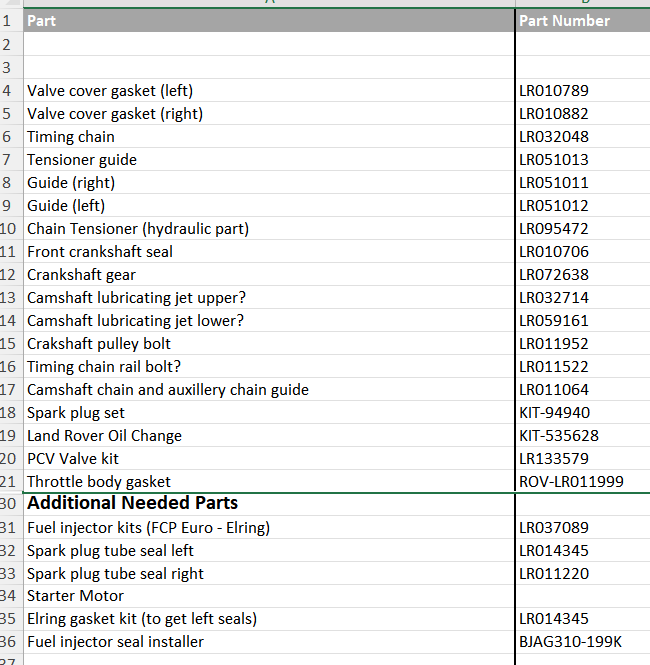Select part number LR011064

point(583,389)
